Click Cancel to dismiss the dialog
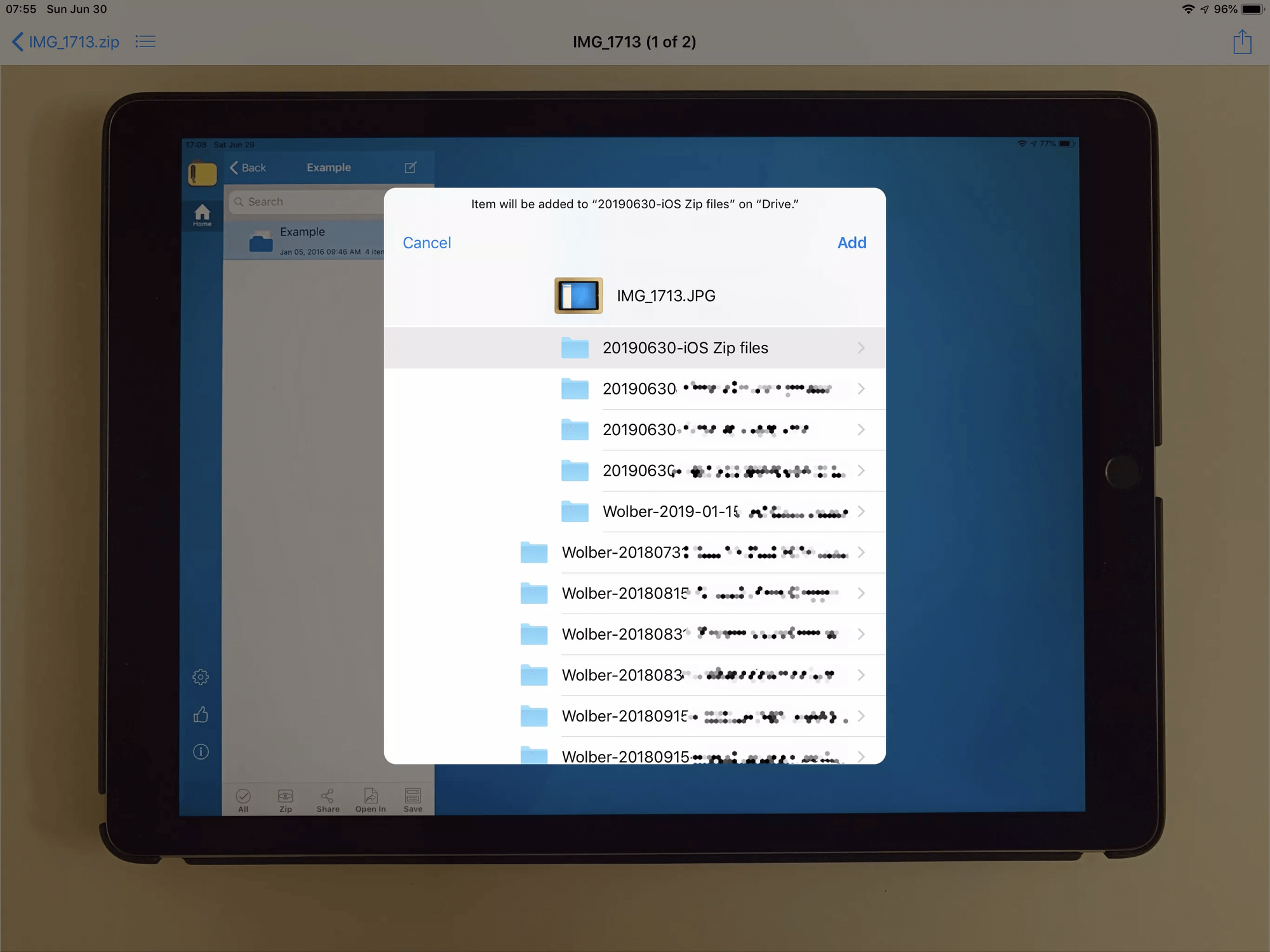Image resolution: width=1270 pixels, height=952 pixels. click(427, 243)
